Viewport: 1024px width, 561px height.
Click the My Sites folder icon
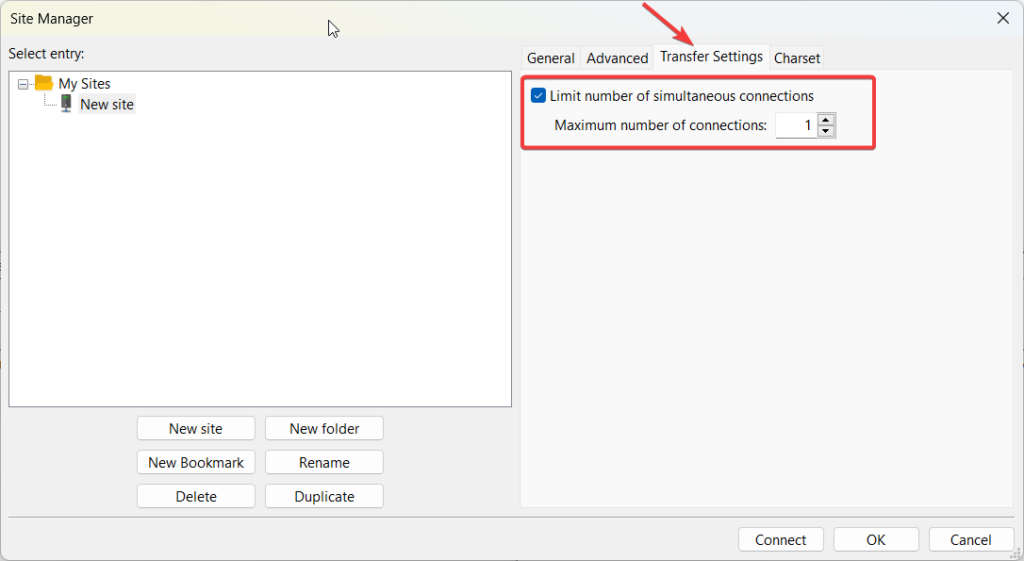[43, 83]
